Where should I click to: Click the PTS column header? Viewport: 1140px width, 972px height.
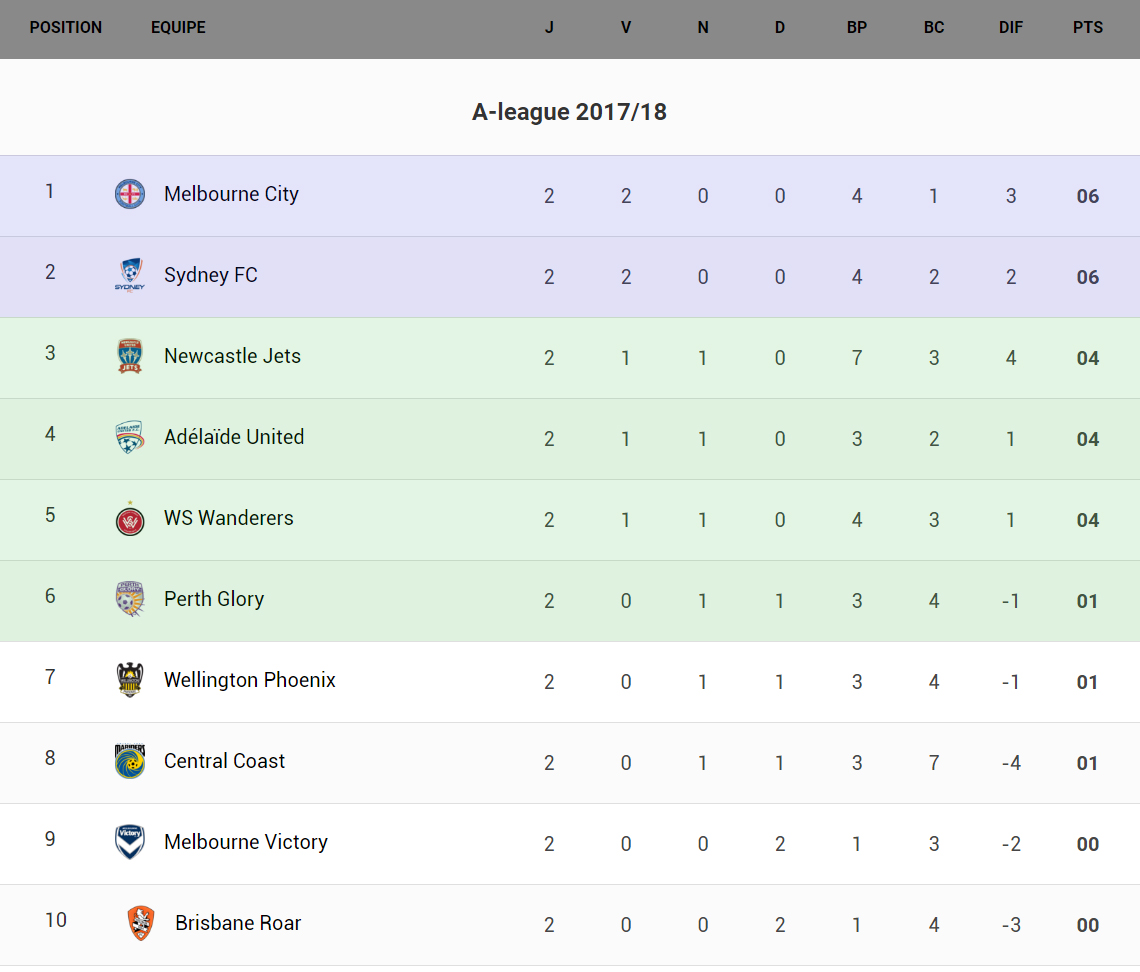(x=1088, y=28)
